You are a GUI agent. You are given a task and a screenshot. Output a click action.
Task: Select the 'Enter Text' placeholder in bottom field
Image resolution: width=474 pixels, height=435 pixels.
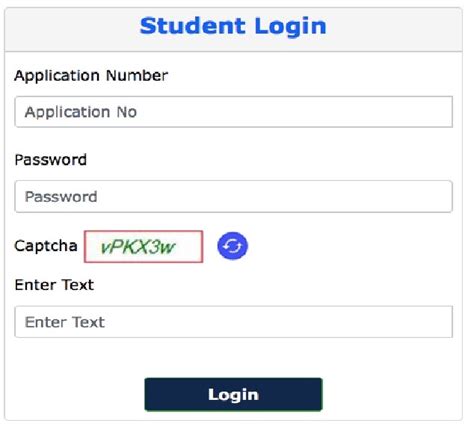[x=65, y=322]
